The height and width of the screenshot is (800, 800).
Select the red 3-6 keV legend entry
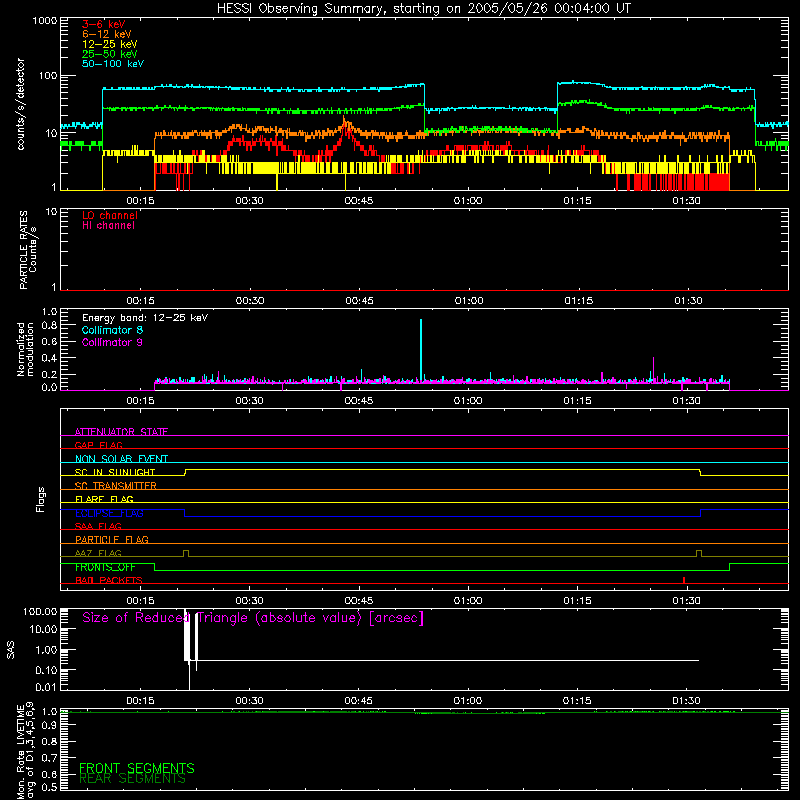pyautogui.click(x=104, y=24)
